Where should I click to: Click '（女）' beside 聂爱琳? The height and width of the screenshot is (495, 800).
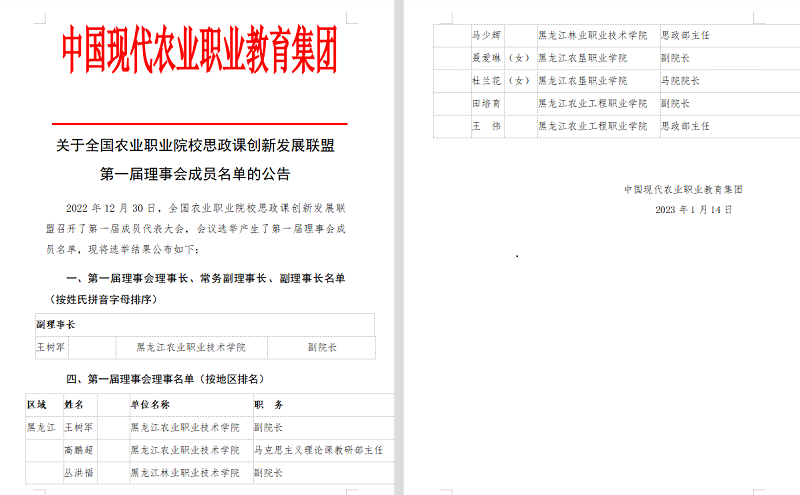point(519,58)
